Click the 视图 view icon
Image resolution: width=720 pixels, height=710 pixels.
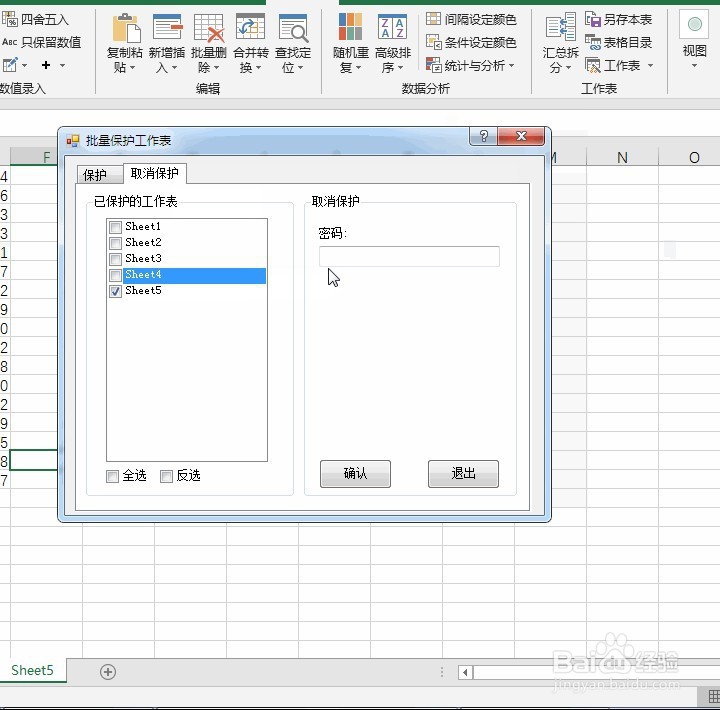695,24
